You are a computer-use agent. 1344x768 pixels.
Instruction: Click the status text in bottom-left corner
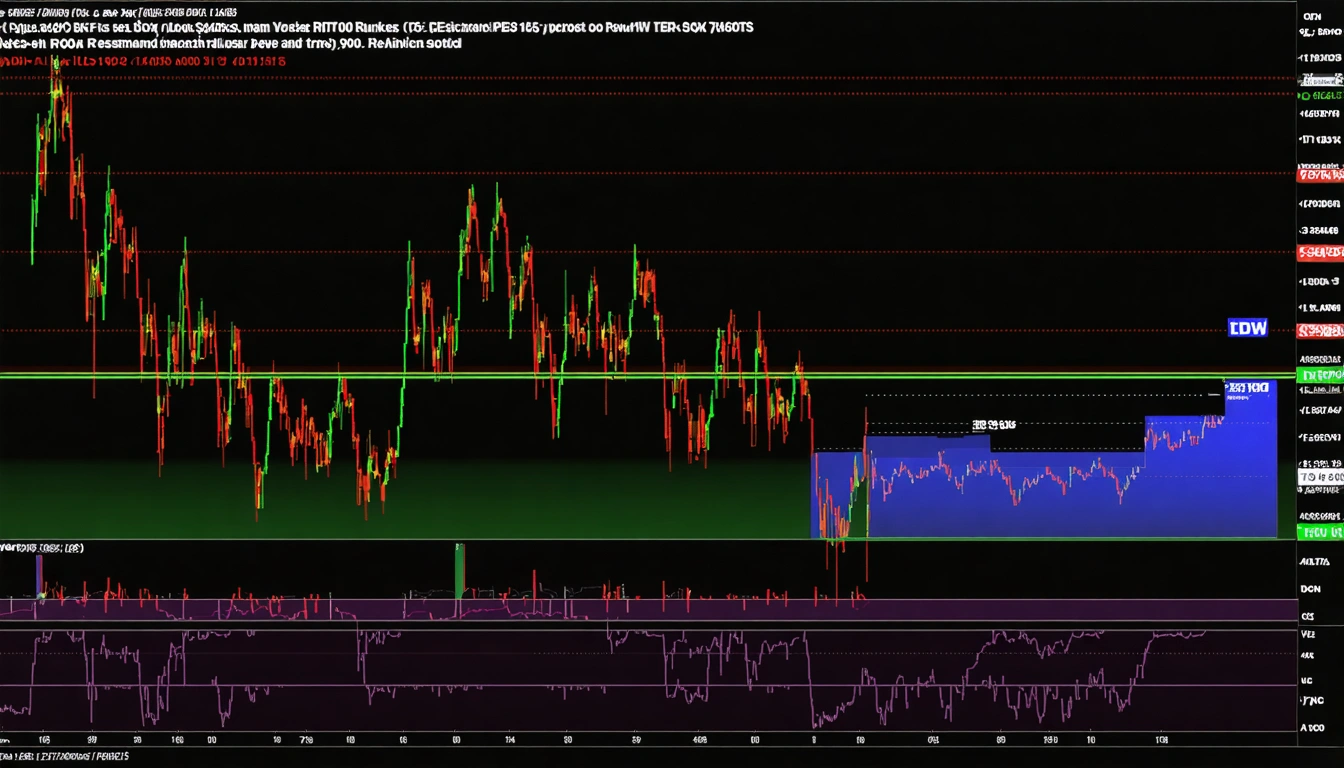click(x=65, y=758)
